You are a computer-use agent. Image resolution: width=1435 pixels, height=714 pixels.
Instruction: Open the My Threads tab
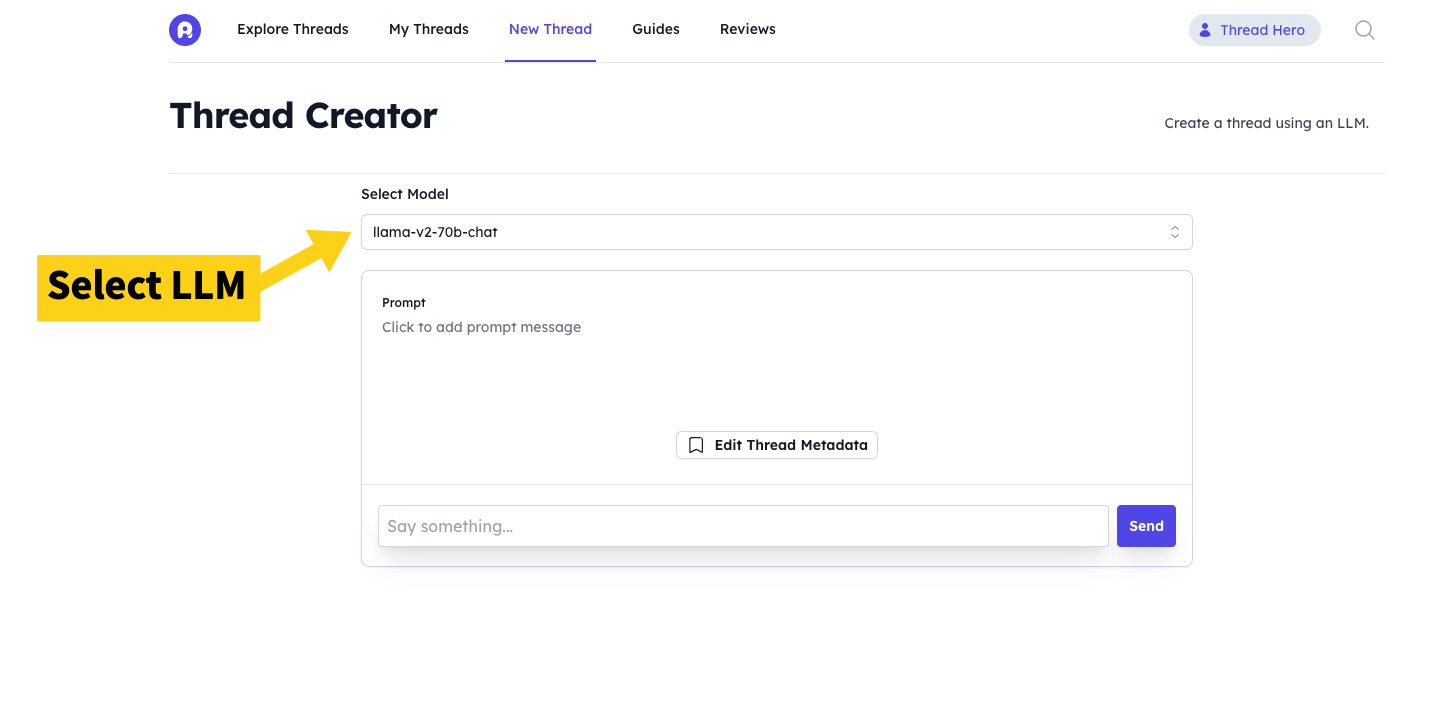(x=428, y=30)
